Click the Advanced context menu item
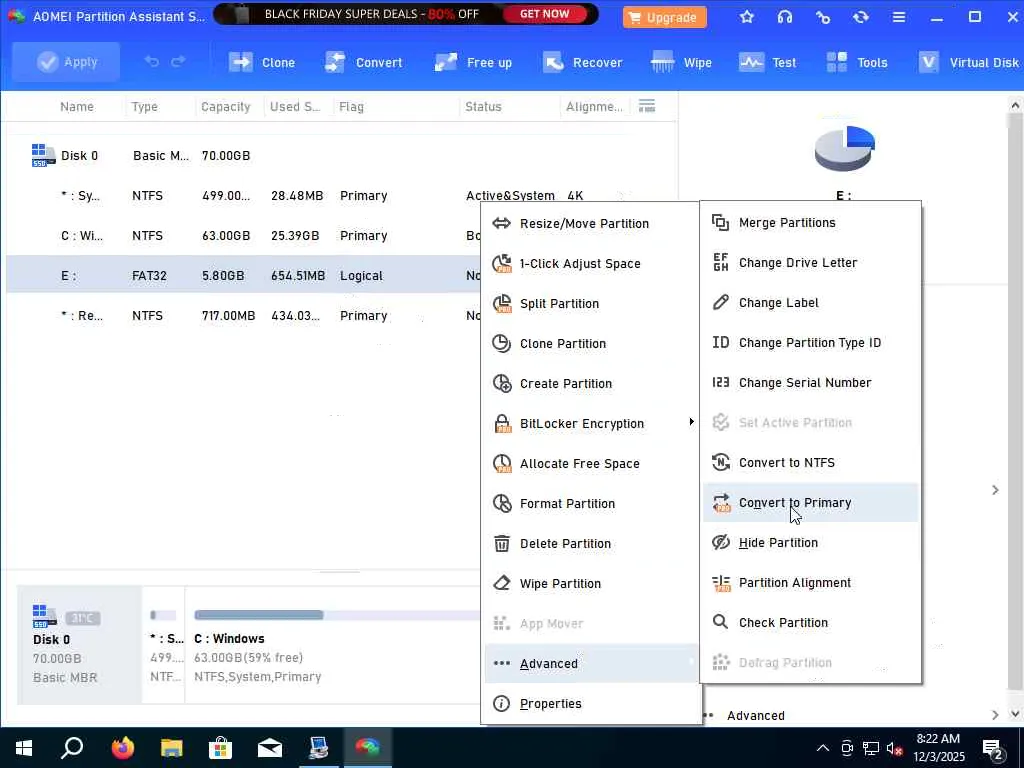 (x=591, y=664)
